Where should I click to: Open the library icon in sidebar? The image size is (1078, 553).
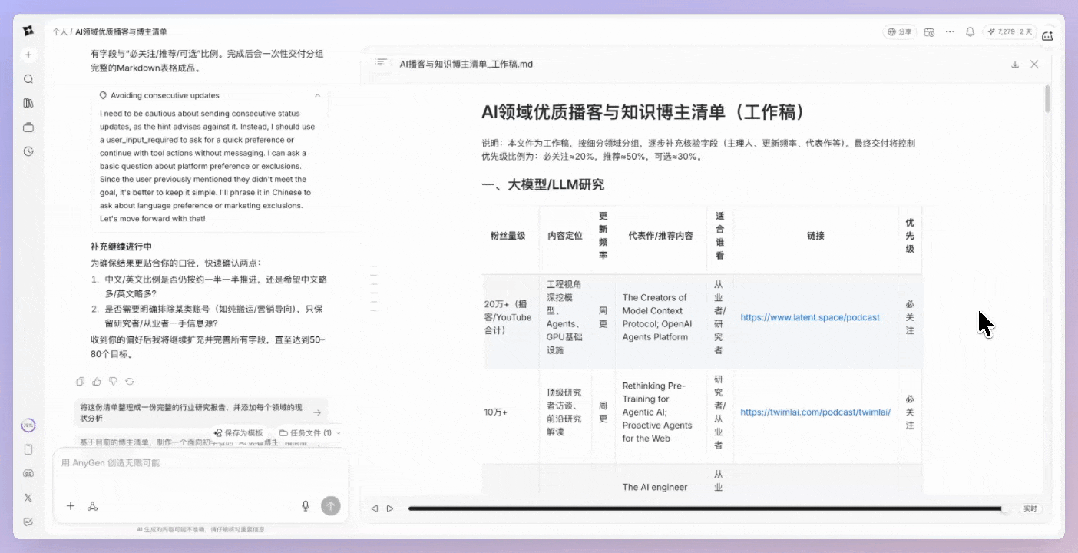pyautogui.click(x=29, y=103)
